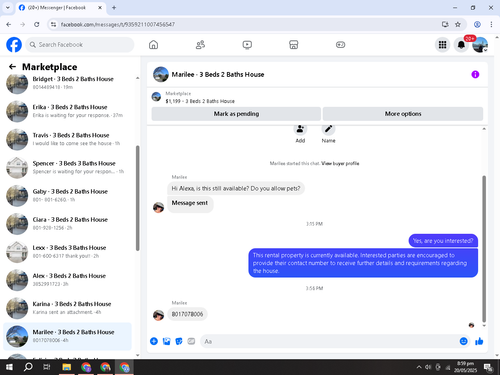Open Windows Start menu
The image size is (500, 375).
click(x=9, y=367)
